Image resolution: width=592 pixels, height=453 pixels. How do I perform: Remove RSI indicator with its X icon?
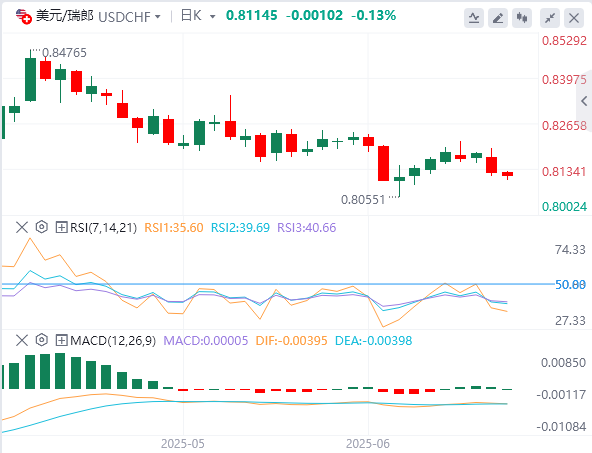tap(22, 227)
